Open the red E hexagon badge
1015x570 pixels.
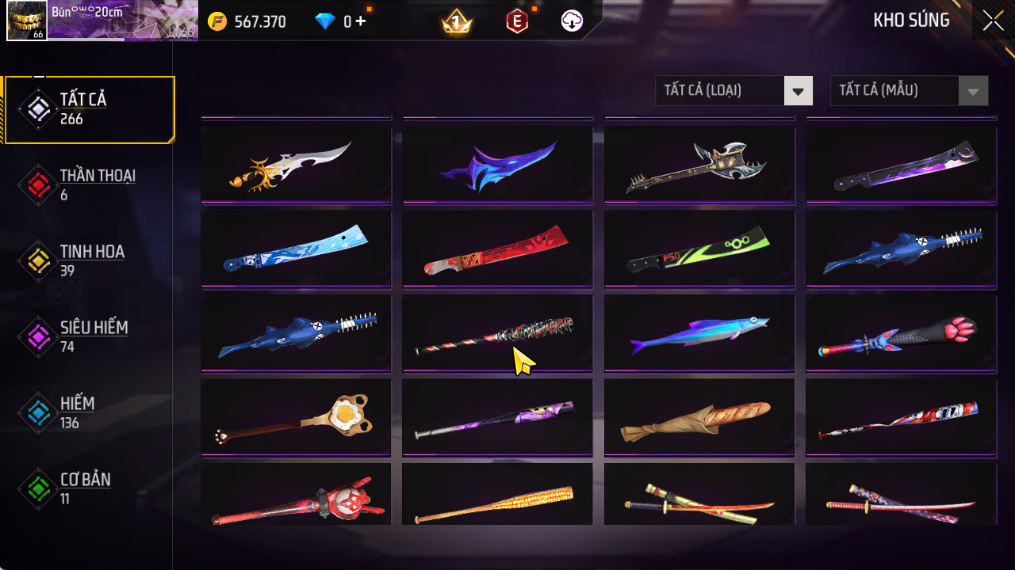click(517, 21)
